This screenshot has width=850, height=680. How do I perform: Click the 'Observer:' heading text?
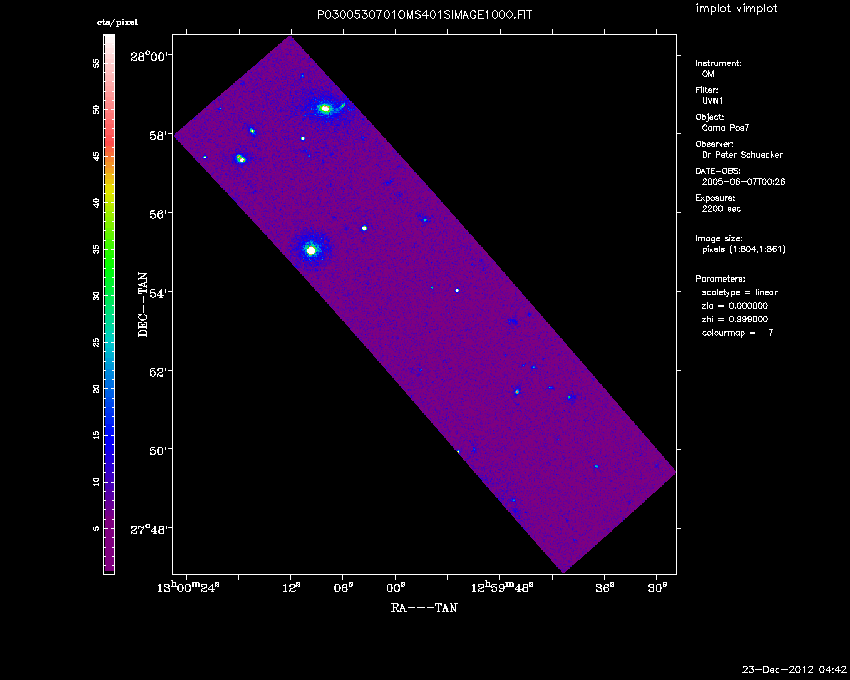click(x=714, y=144)
